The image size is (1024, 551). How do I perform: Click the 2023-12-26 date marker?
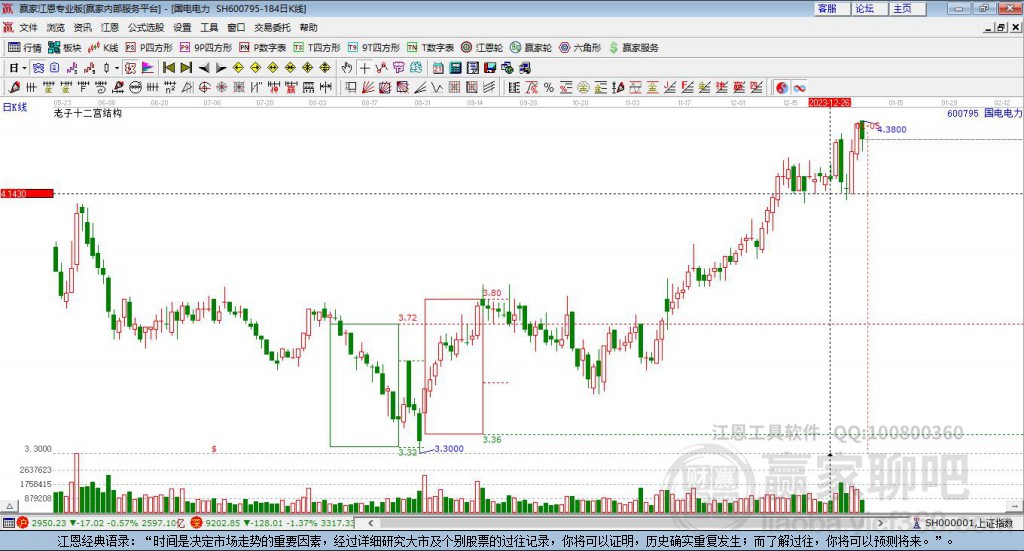(x=829, y=103)
